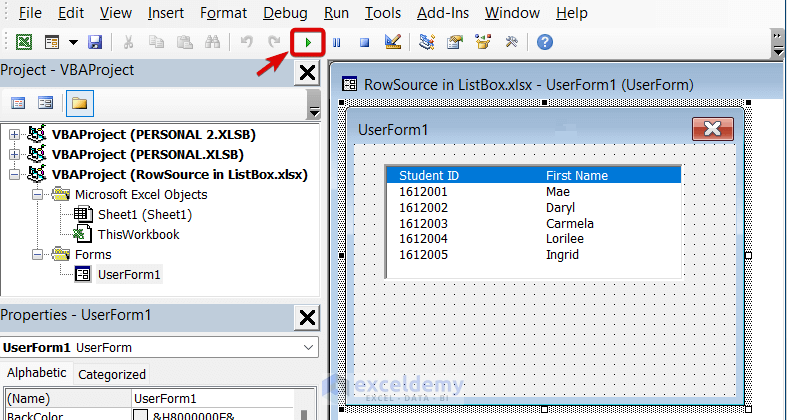787x420 pixels.
Task: Click the Cut scissors icon
Action: [x=128, y=42]
